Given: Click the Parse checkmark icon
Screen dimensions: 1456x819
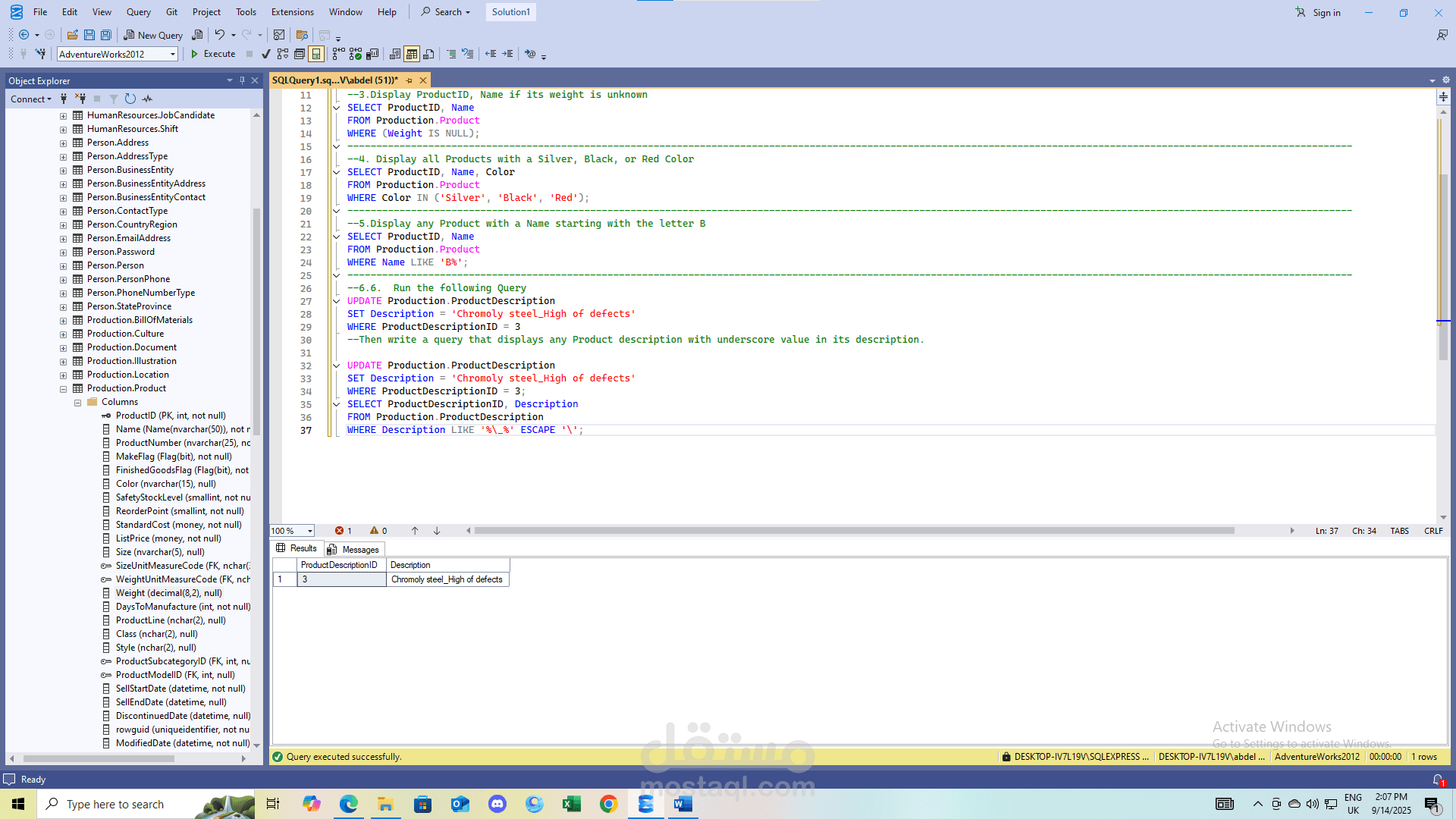Looking at the screenshot, I should point(265,54).
